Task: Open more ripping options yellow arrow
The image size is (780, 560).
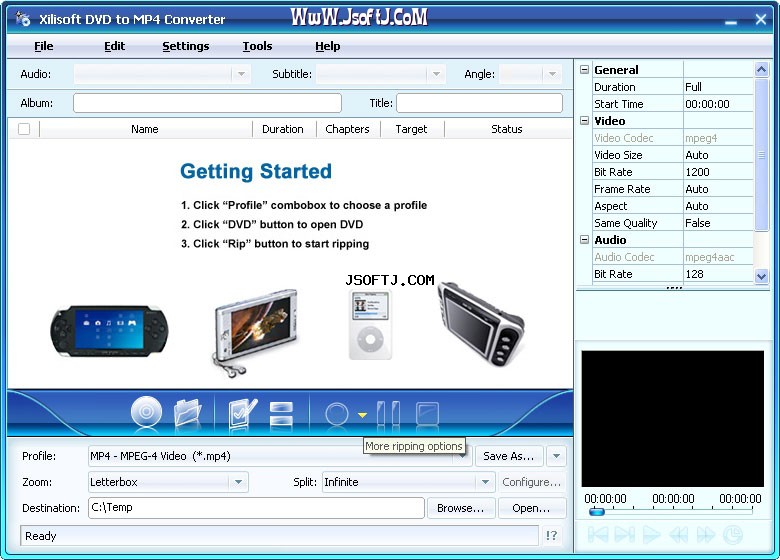Action: point(362,414)
